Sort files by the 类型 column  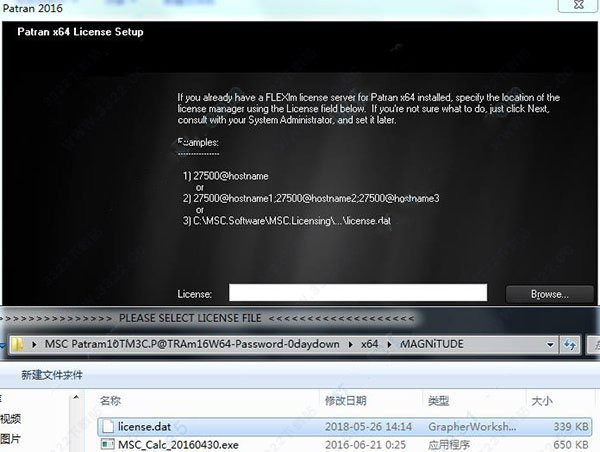pyautogui.click(x=439, y=401)
